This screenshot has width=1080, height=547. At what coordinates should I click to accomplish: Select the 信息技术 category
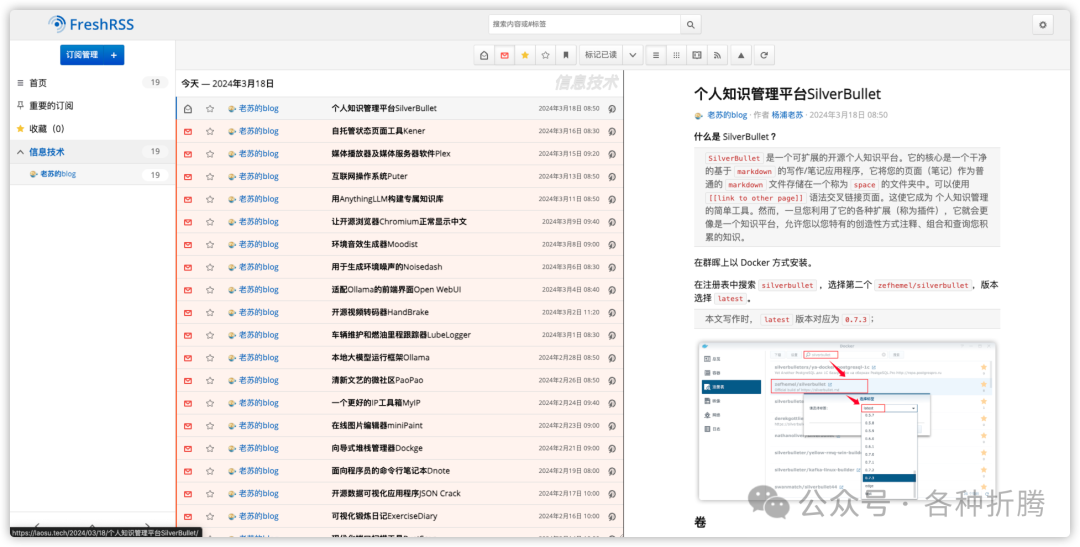pyautogui.click(x=47, y=152)
